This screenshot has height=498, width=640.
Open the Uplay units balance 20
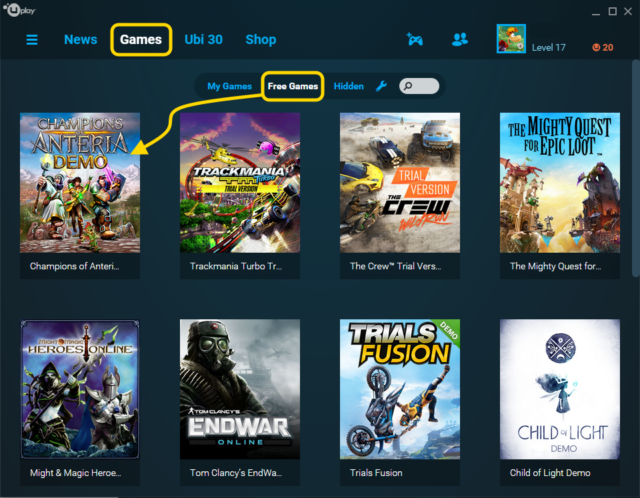[x=602, y=47]
